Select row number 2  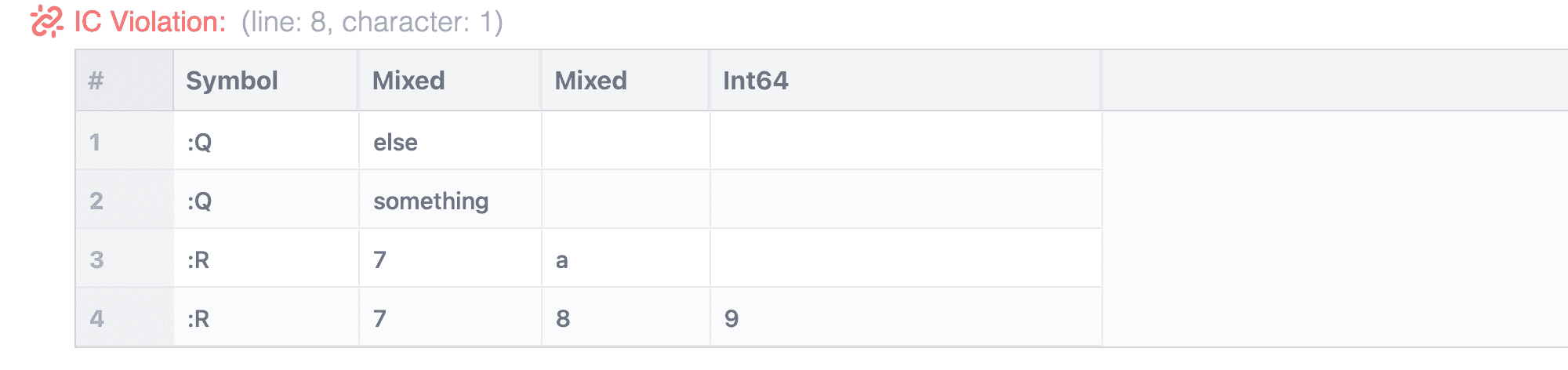pos(96,201)
